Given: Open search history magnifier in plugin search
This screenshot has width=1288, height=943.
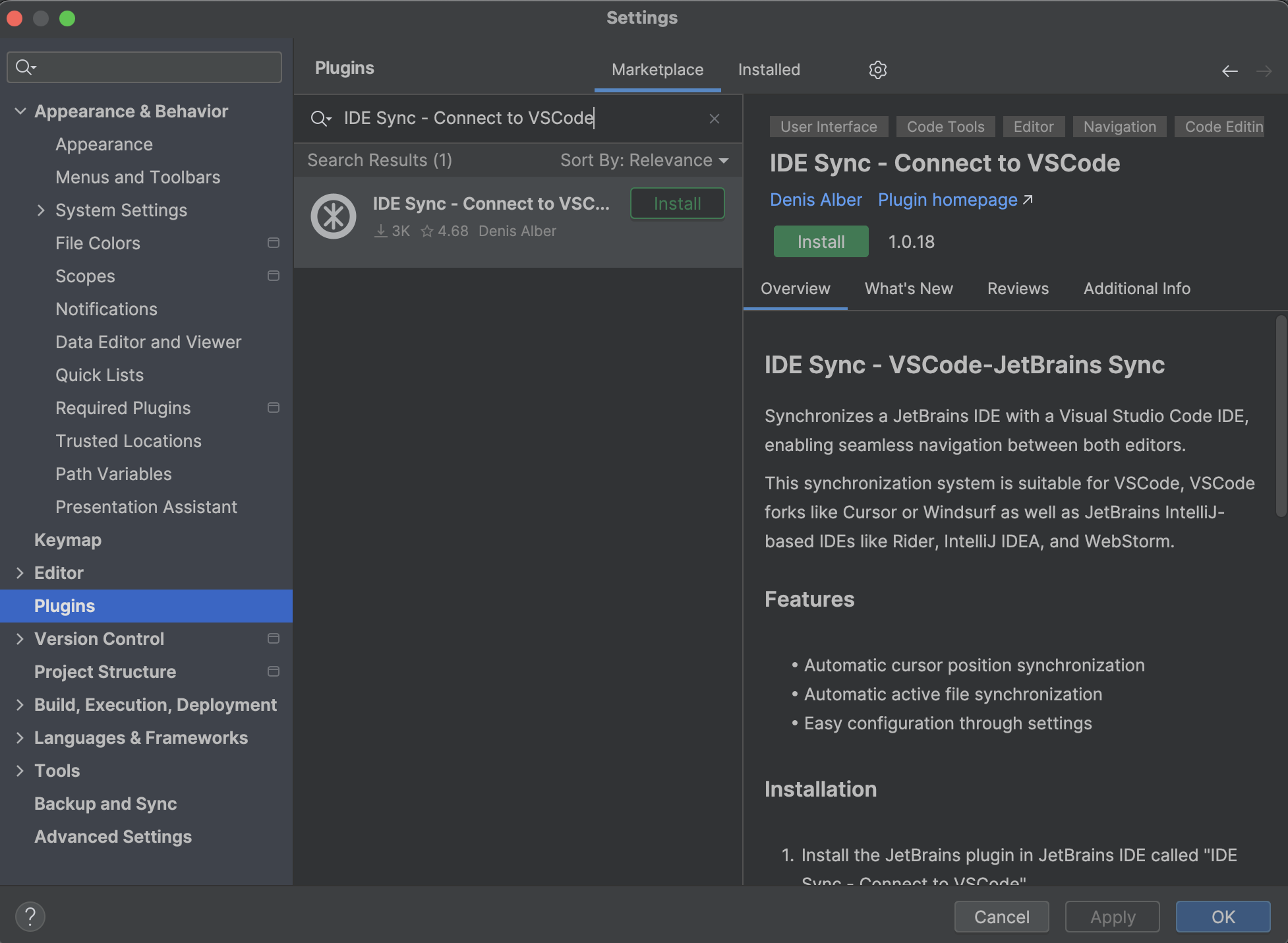Looking at the screenshot, I should 320,119.
